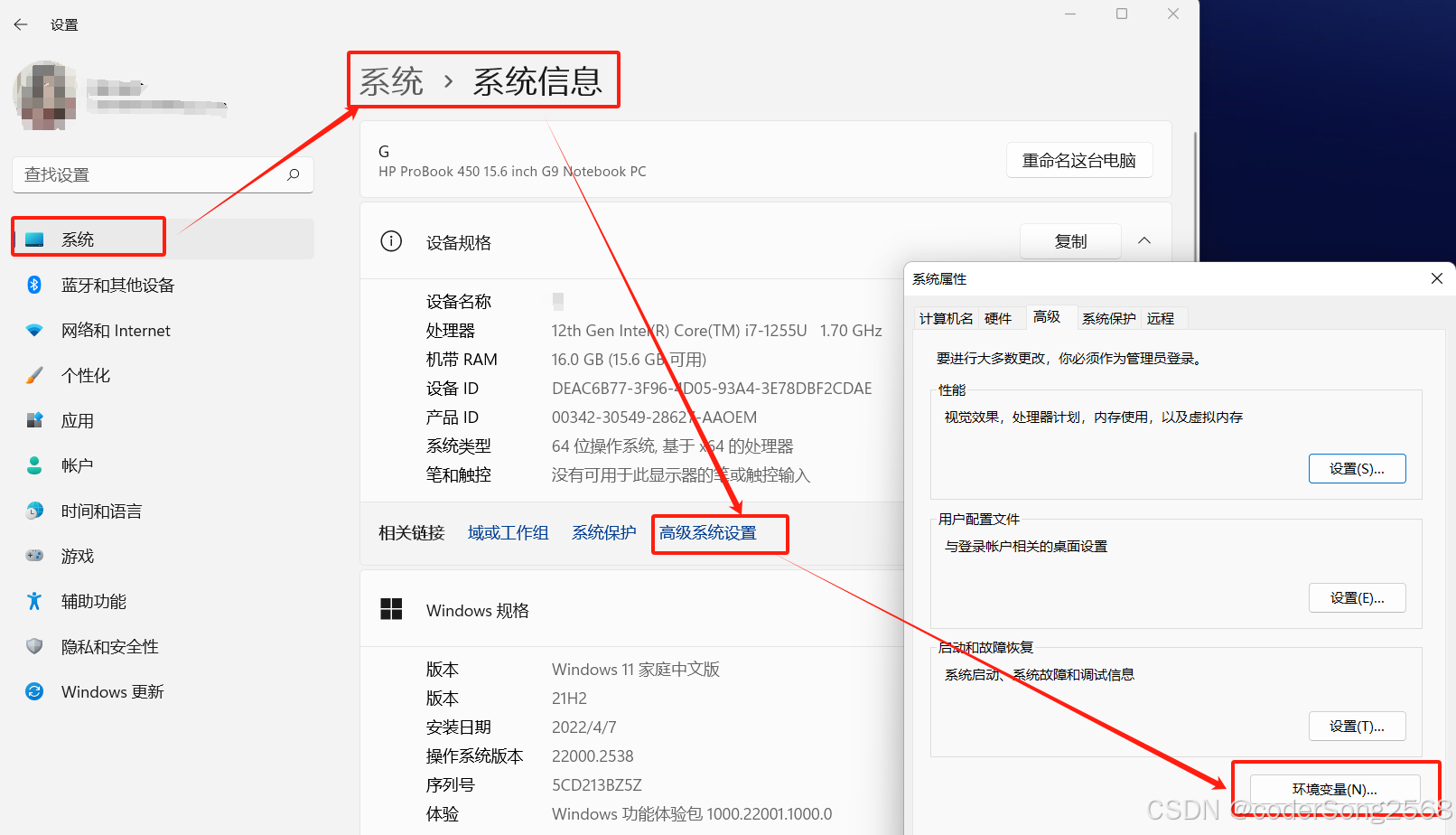Click the apps icon beside 应用

click(x=34, y=420)
